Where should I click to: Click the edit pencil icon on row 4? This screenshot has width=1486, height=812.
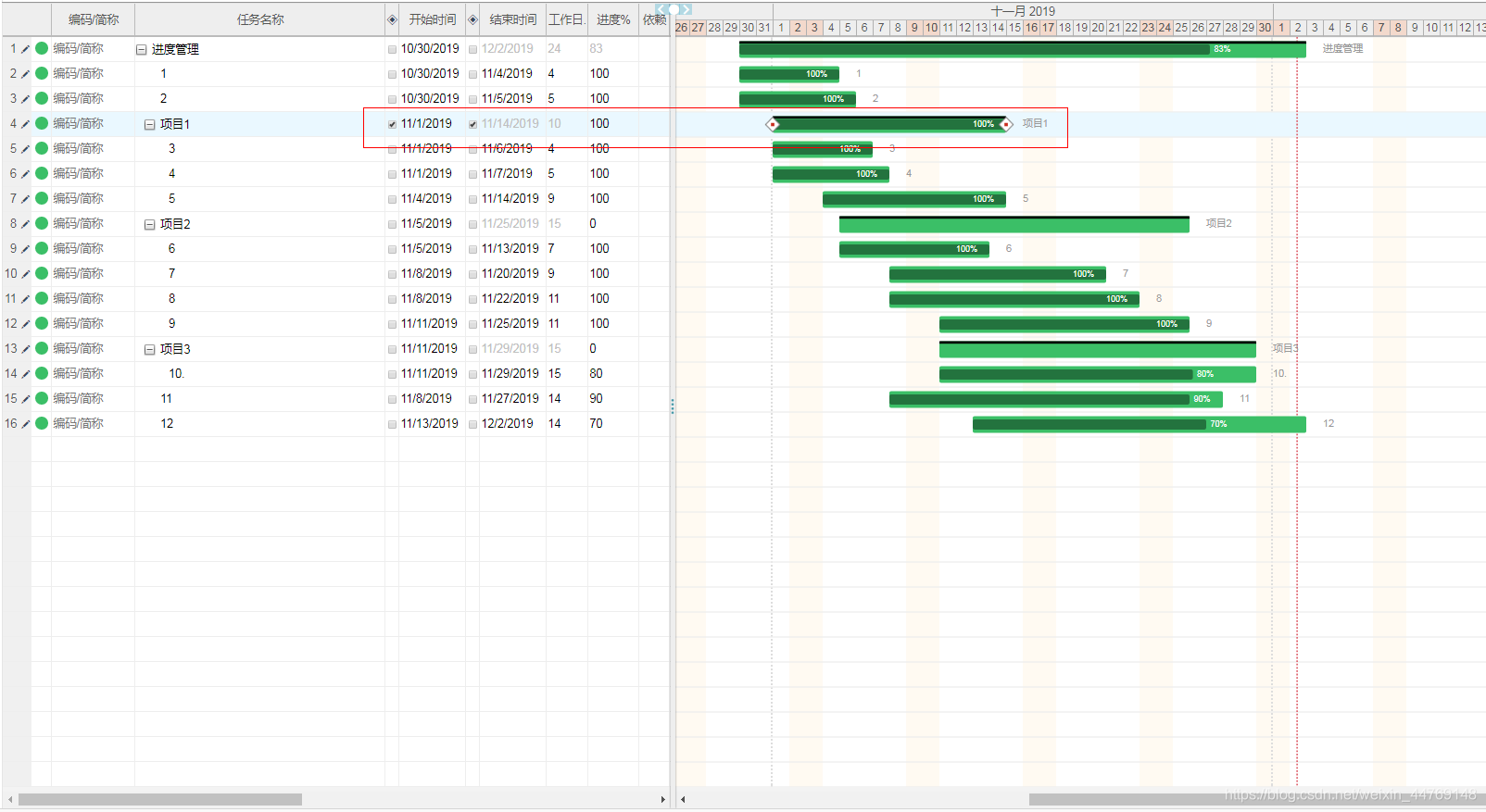point(25,124)
